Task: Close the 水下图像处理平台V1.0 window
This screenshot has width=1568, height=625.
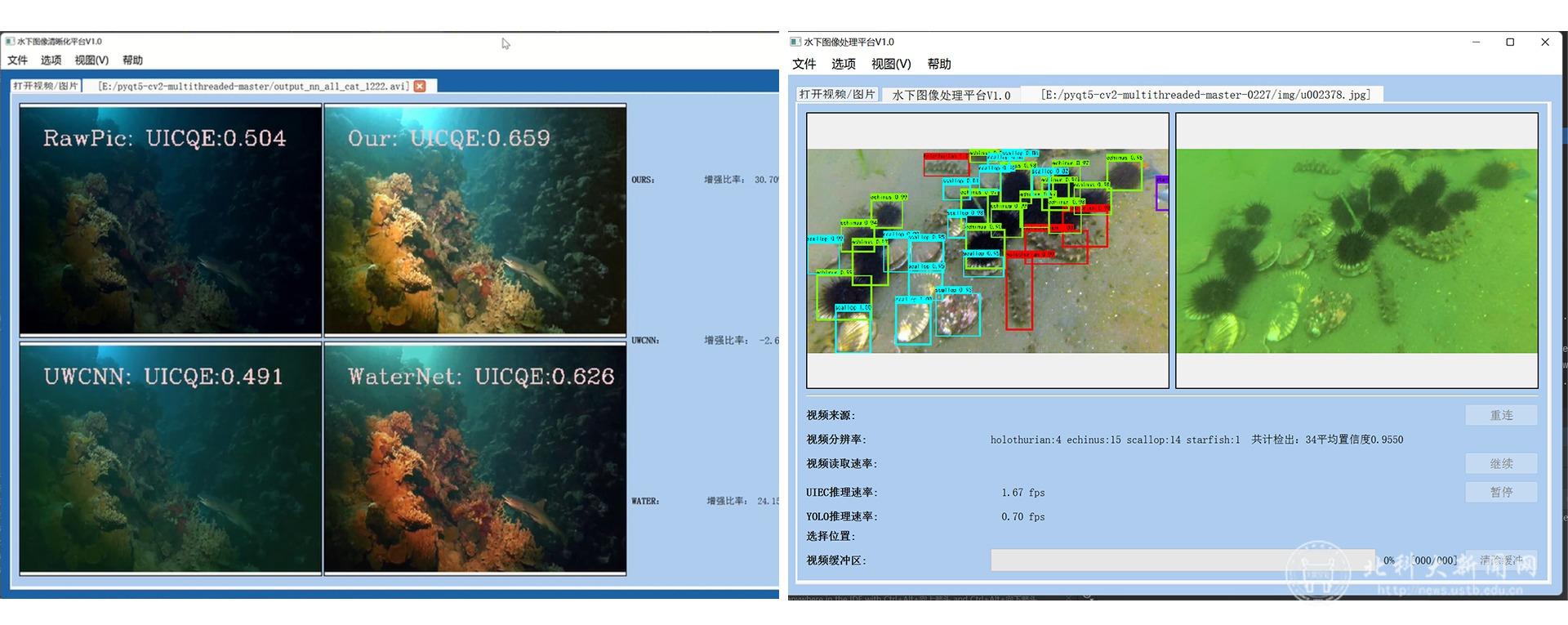Action: pyautogui.click(x=1544, y=42)
